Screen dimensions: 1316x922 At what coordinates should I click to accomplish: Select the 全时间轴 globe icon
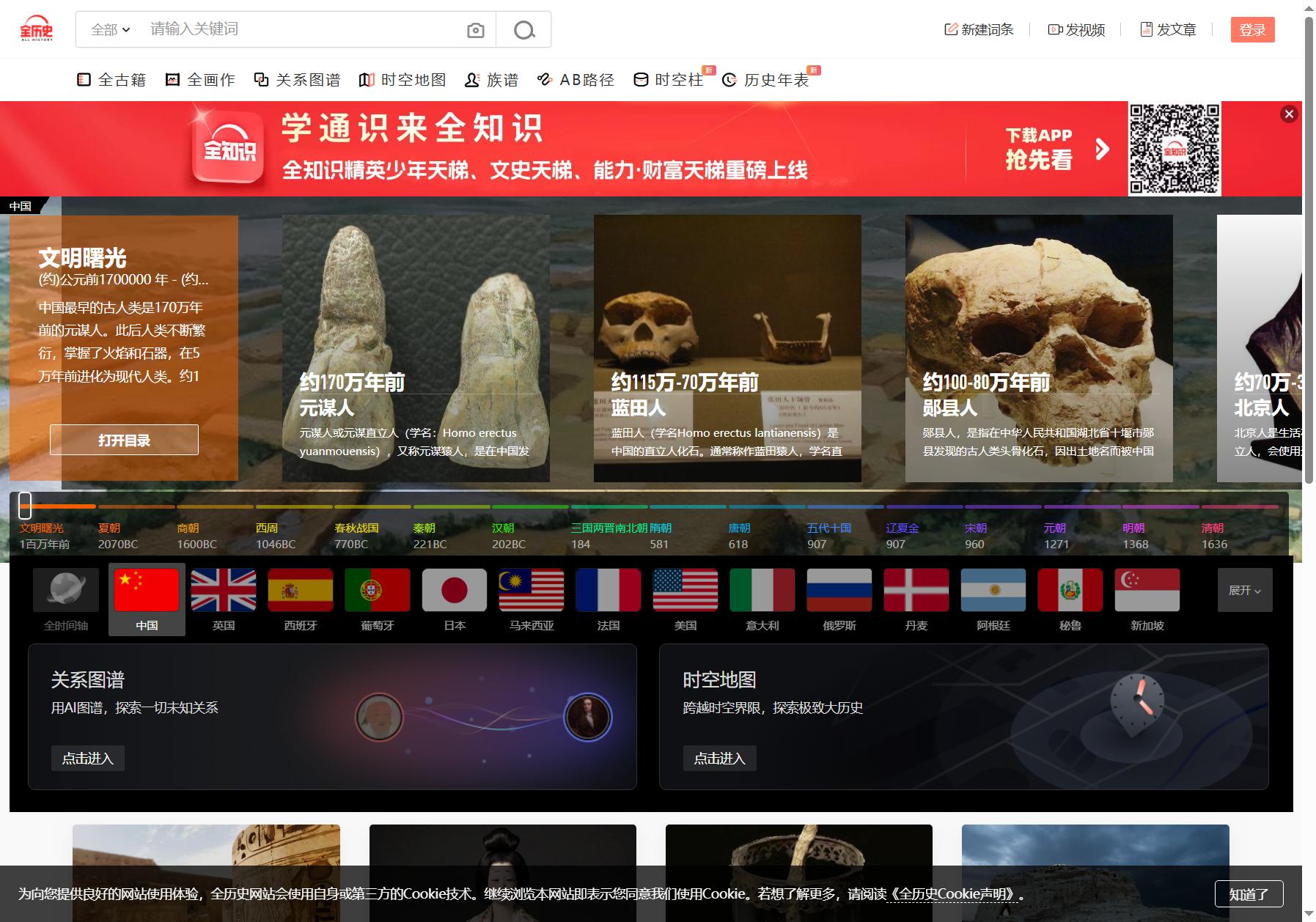point(66,589)
